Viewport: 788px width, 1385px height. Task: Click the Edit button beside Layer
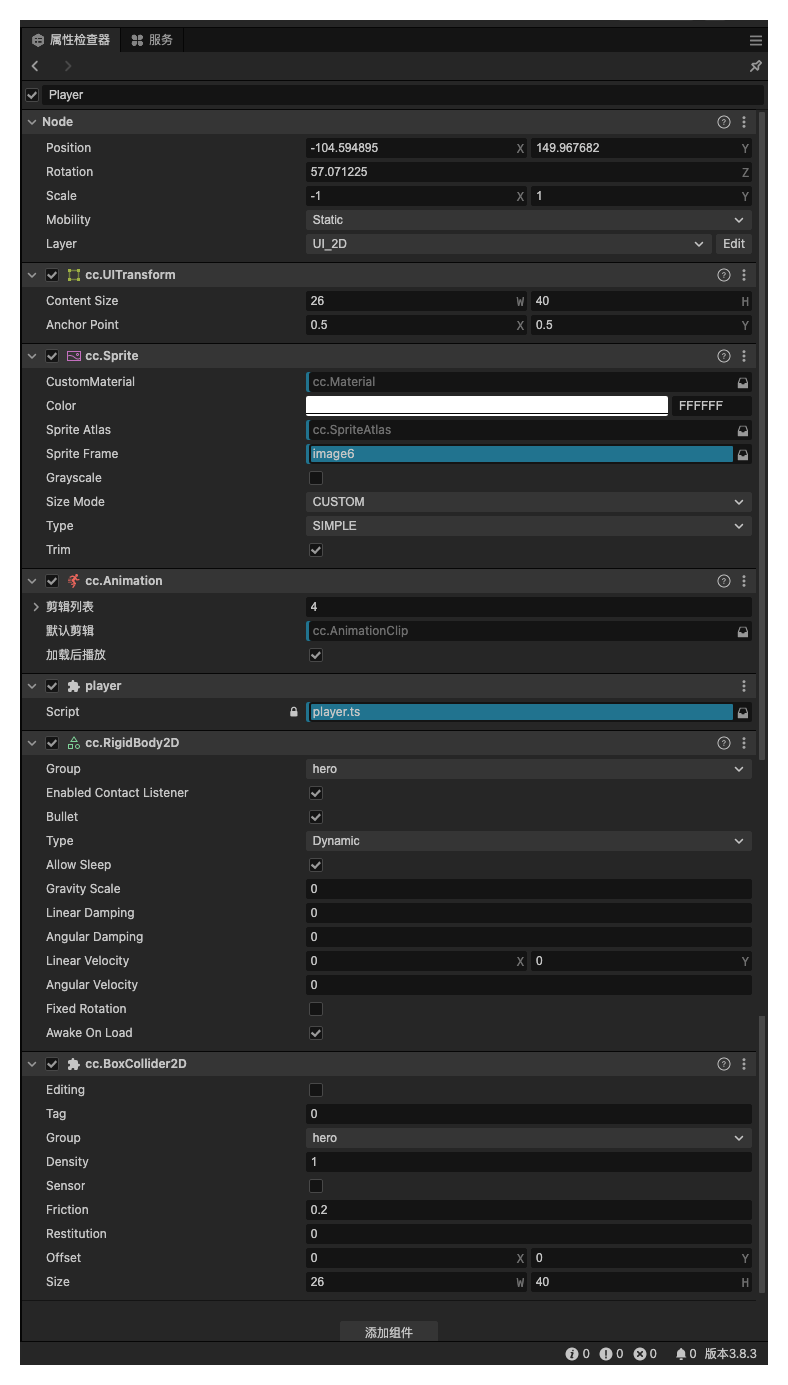tap(734, 244)
